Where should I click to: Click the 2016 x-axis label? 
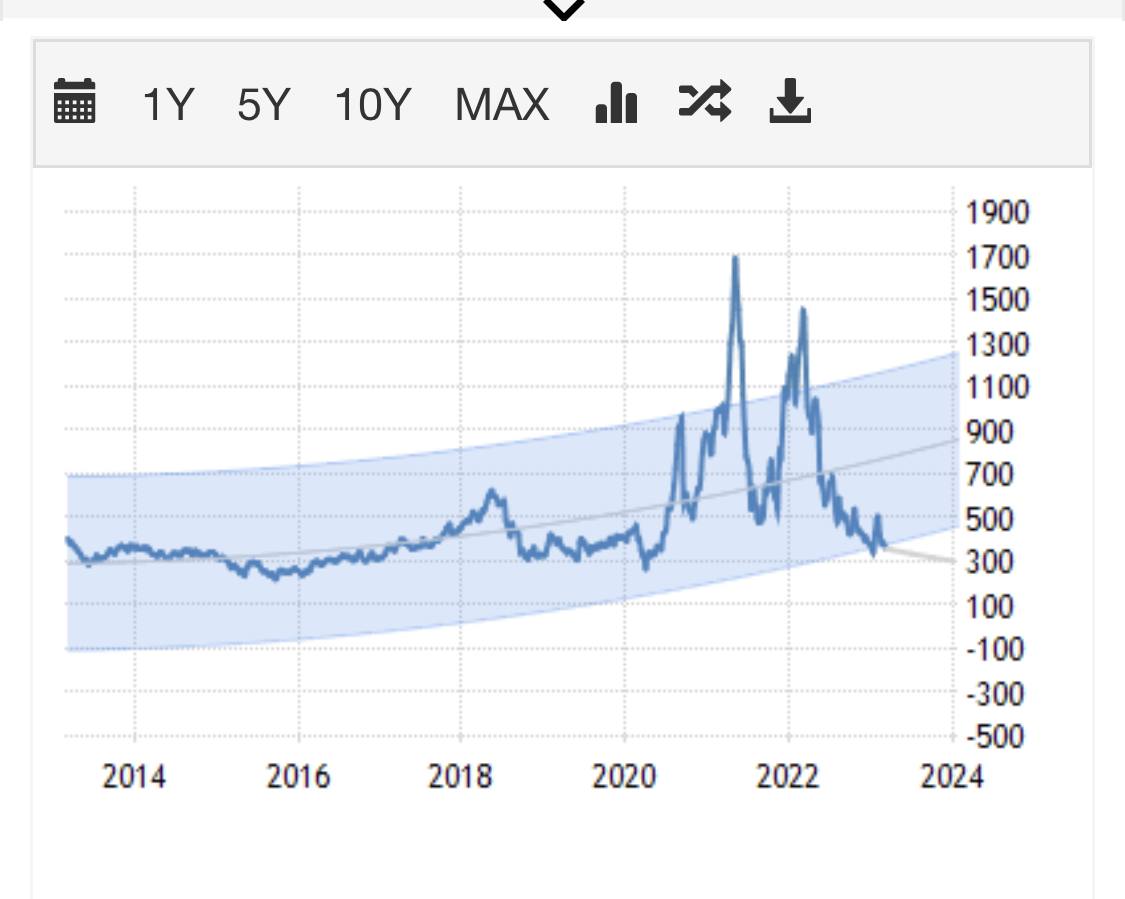(x=298, y=776)
